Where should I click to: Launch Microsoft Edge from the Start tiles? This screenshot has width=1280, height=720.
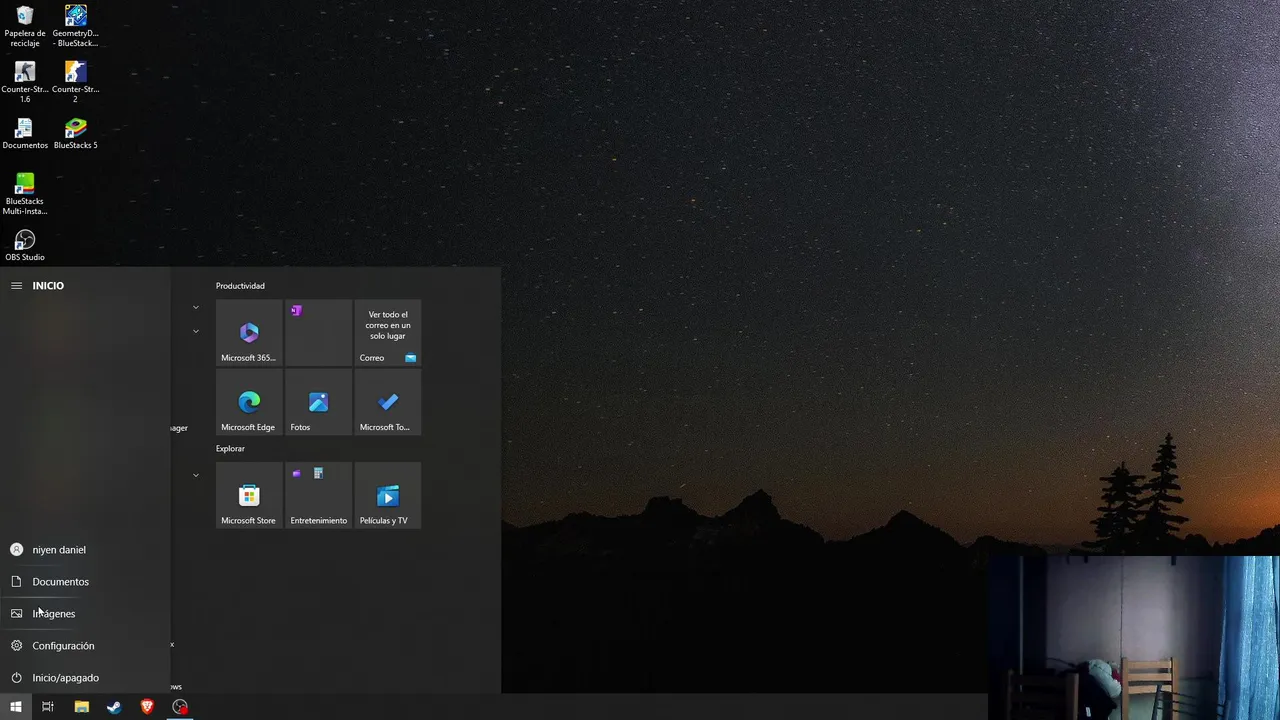[x=249, y=402]
